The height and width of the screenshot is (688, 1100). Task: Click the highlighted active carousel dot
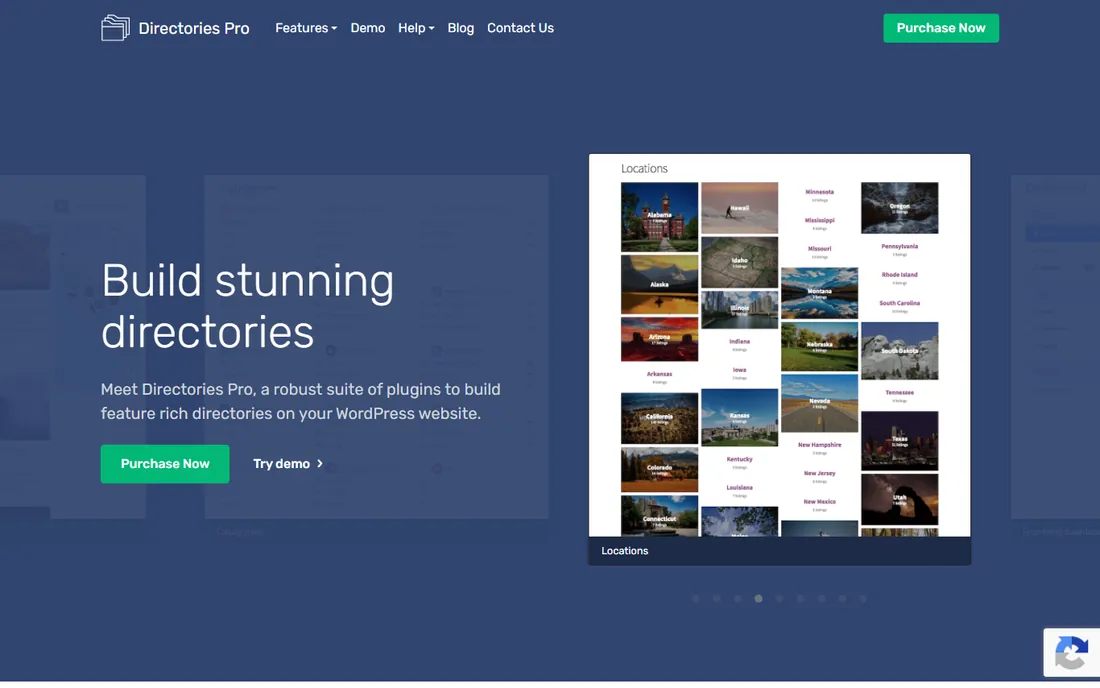pyautogui.click(x=758, y=598)
